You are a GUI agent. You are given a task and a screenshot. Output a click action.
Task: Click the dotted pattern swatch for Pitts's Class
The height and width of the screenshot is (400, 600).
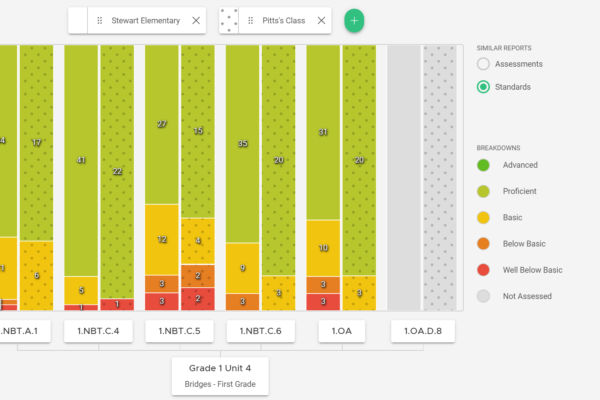coord(229,21)
